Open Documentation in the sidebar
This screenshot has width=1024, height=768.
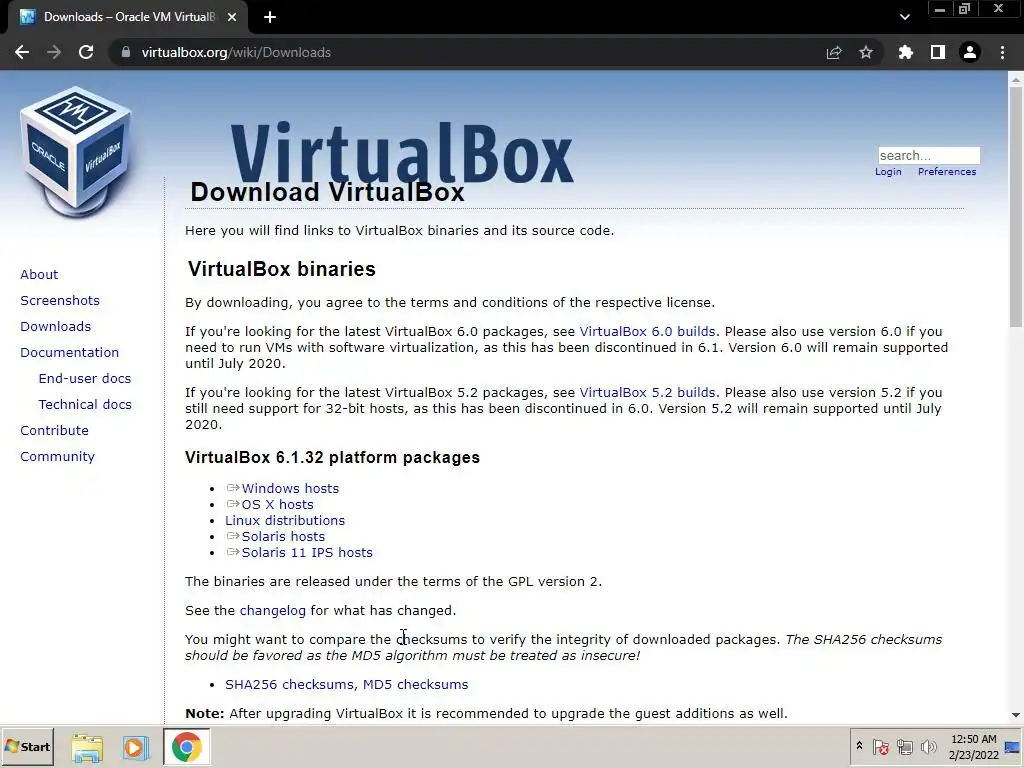pyautogui.click(x=70, y=353)
